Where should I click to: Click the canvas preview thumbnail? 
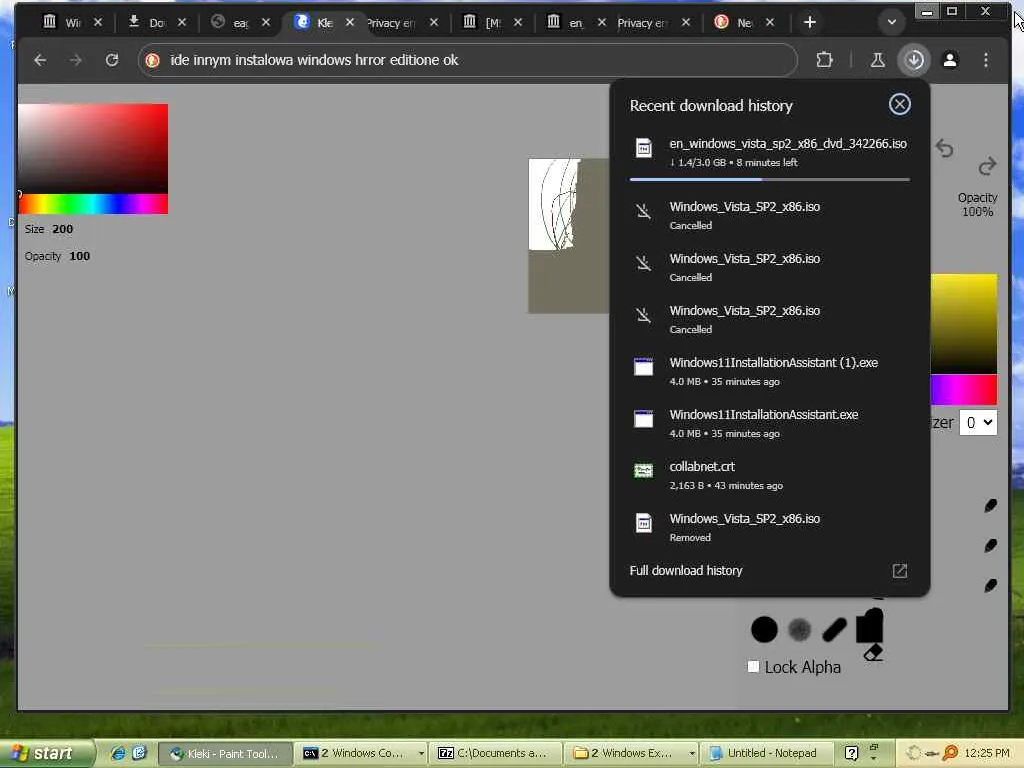568,236
